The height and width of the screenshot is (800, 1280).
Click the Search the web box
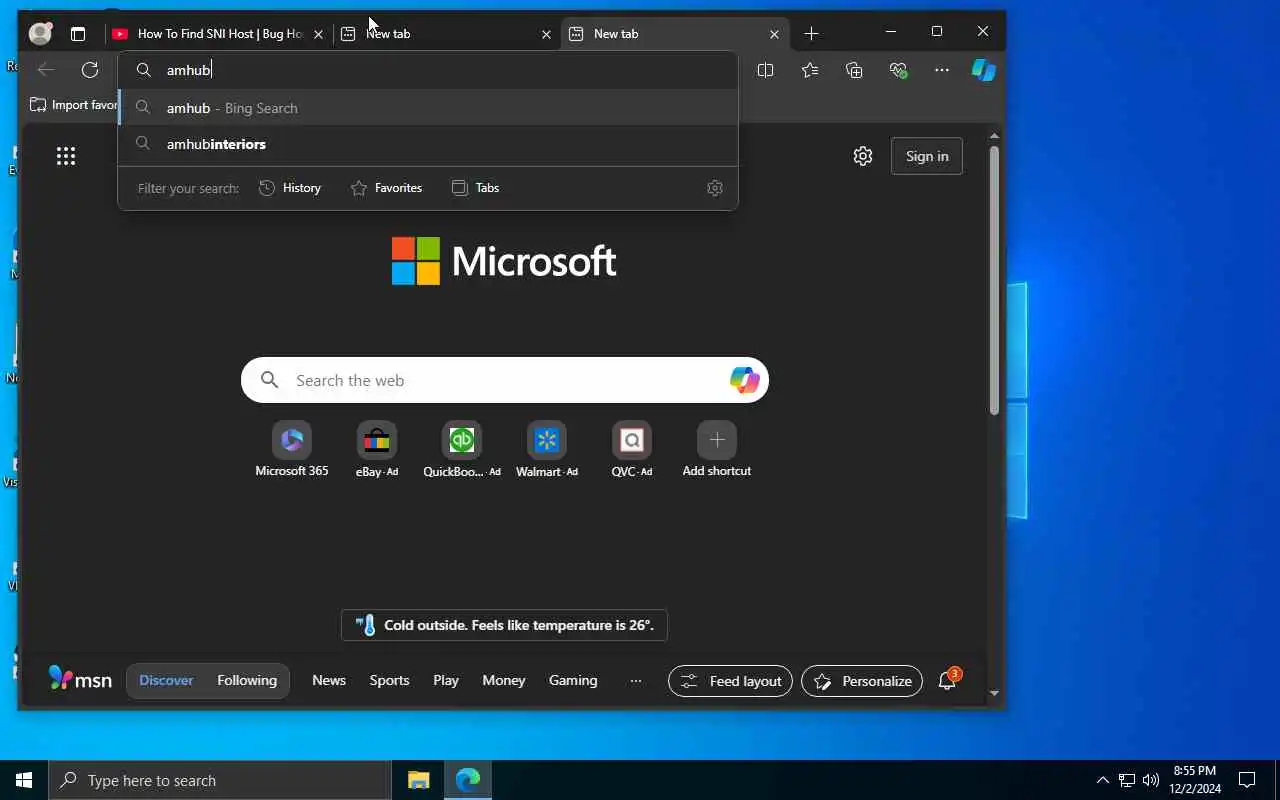505,380
